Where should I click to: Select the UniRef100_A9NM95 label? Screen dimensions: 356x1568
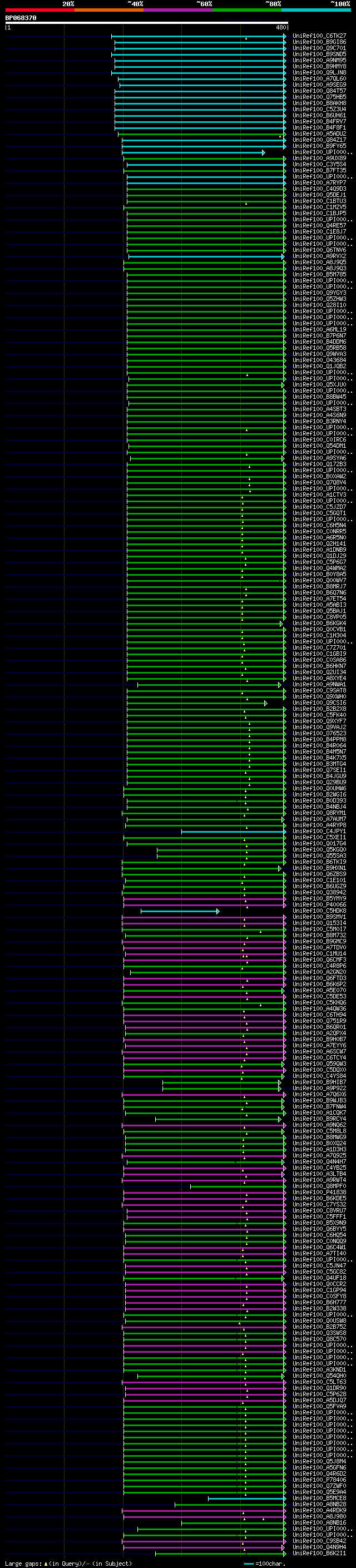319,61
